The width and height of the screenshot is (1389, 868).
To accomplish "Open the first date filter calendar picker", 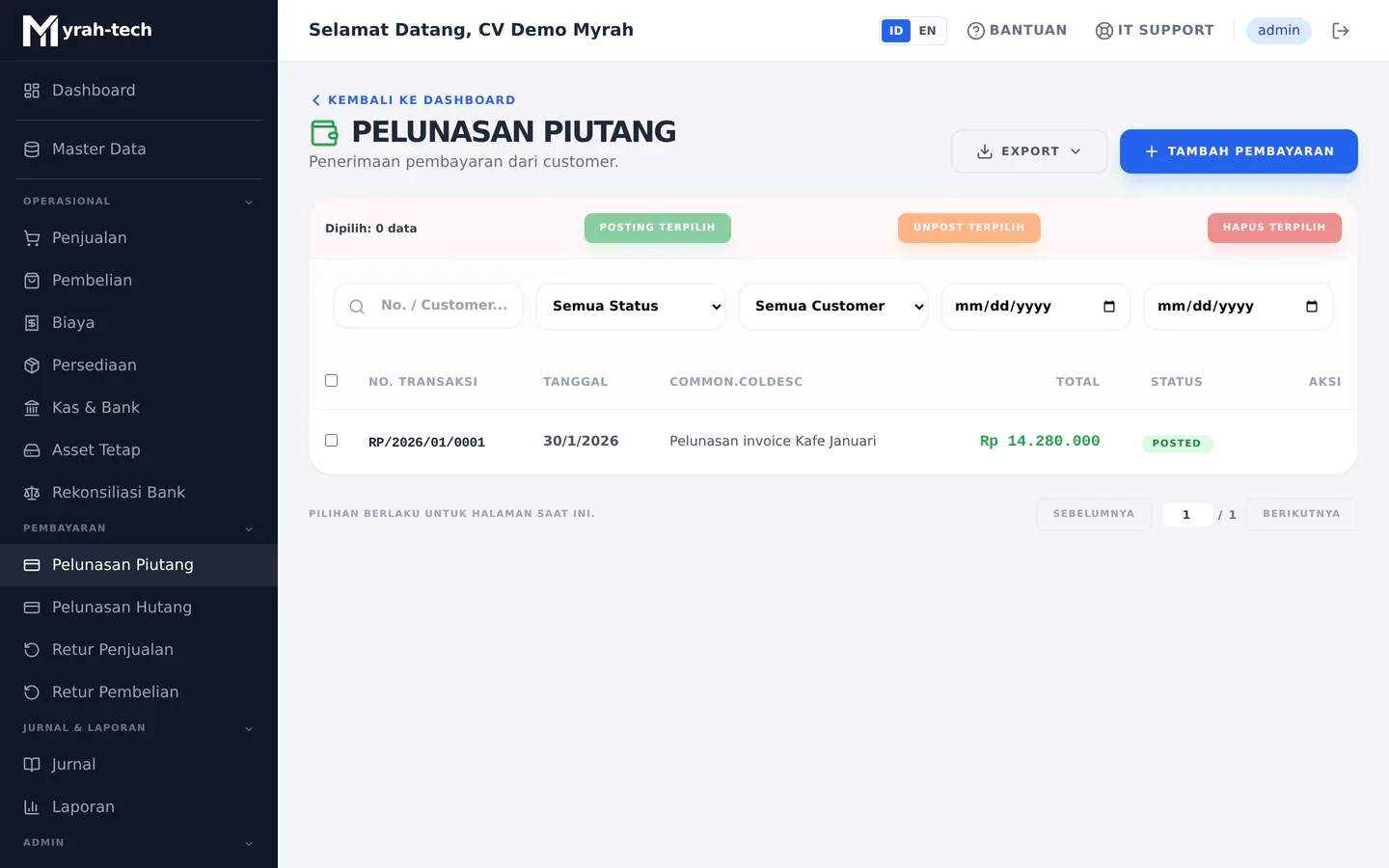I will tap(1109, 307).
